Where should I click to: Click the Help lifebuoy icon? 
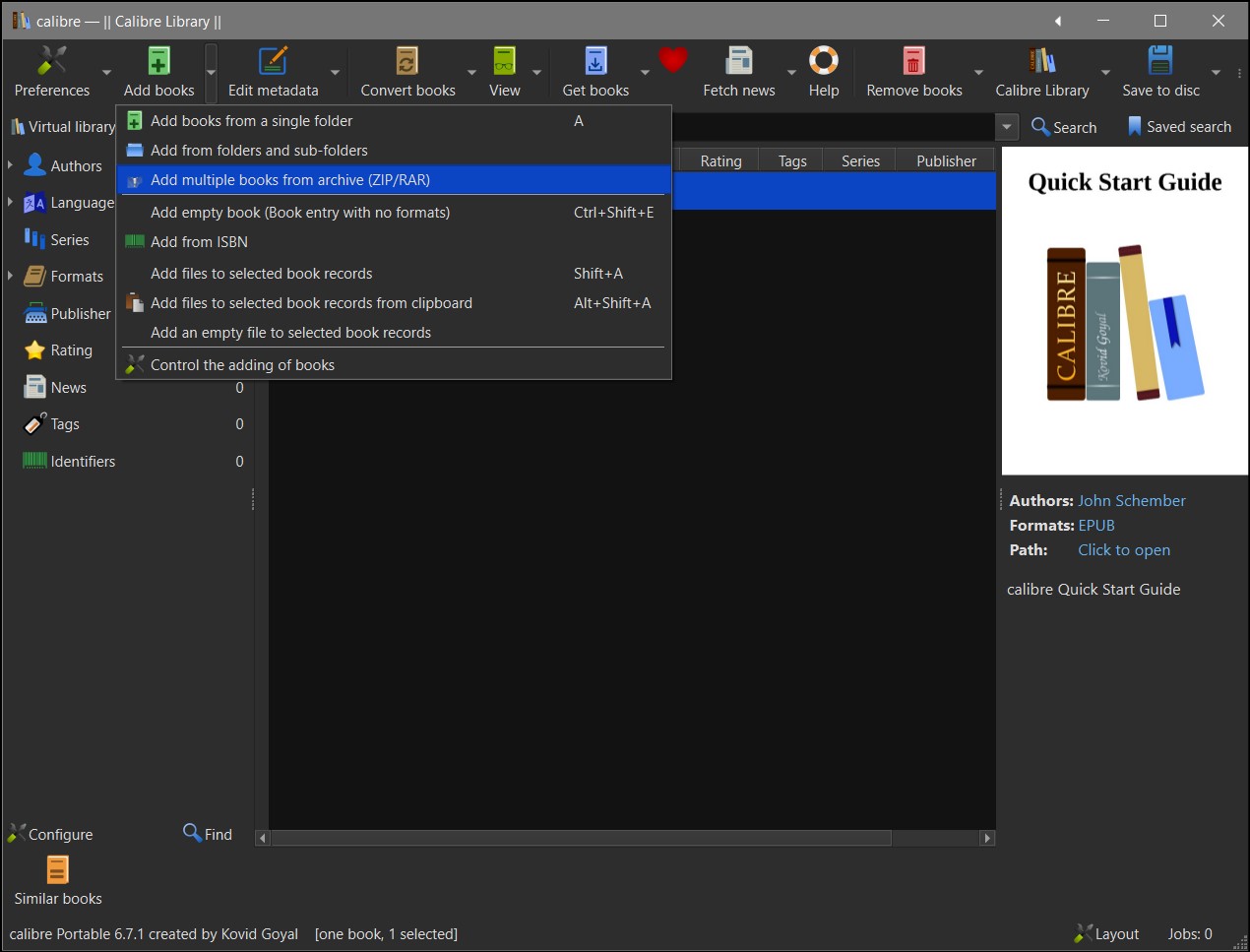point(823,61)
